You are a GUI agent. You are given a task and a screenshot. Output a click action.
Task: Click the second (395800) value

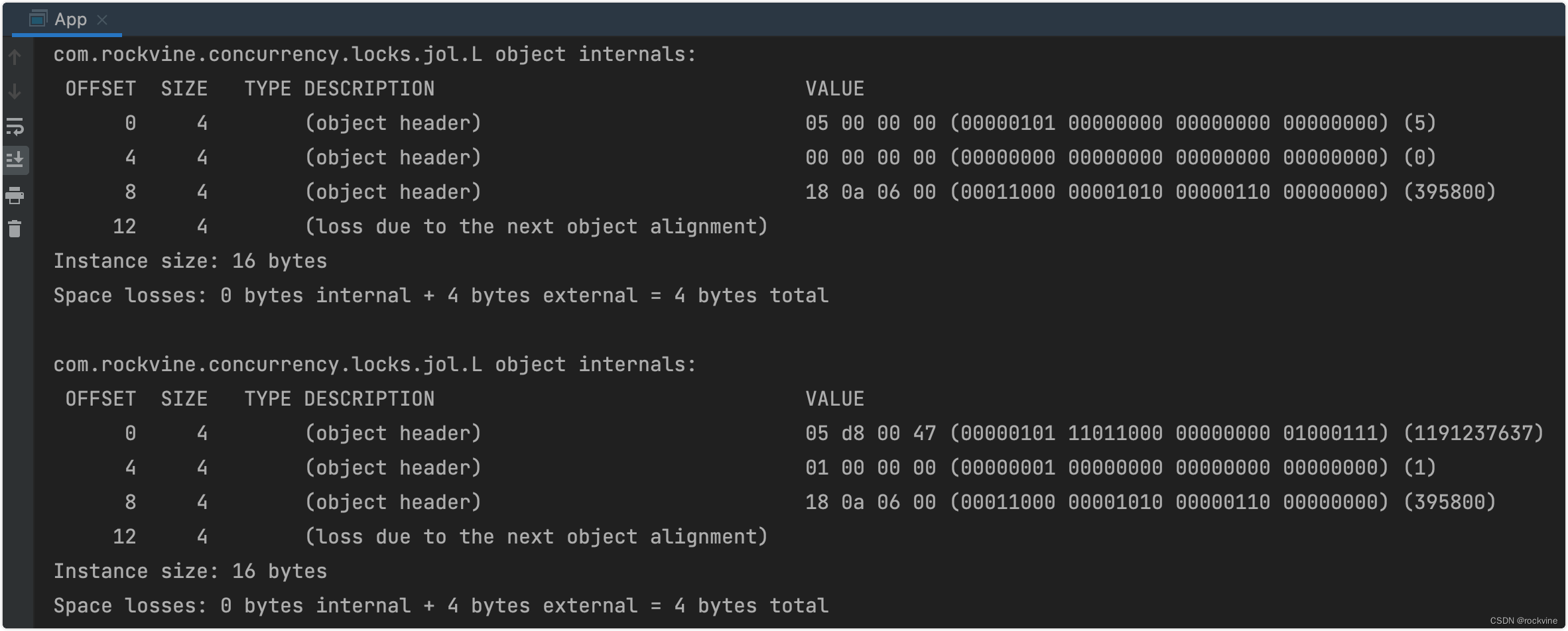pyautogui.click(x=1449, y=502)
